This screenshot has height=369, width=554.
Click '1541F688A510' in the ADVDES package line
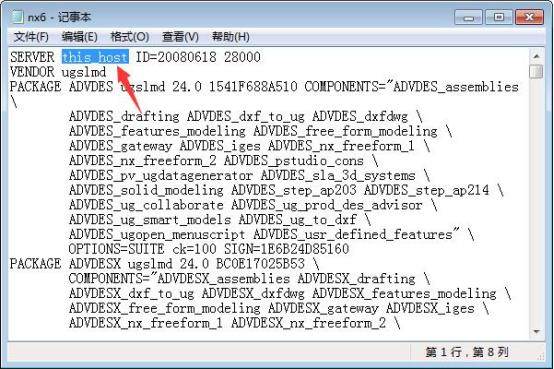point(253,87)
